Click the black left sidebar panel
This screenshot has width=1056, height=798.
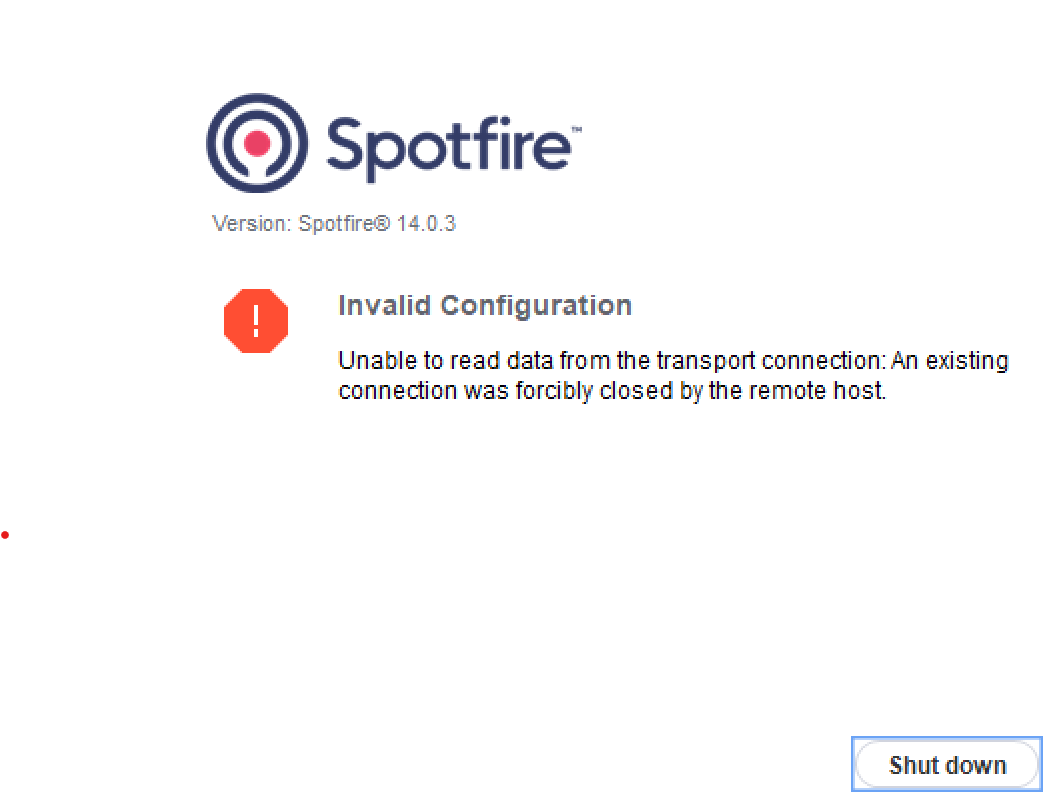pos(58,400)
